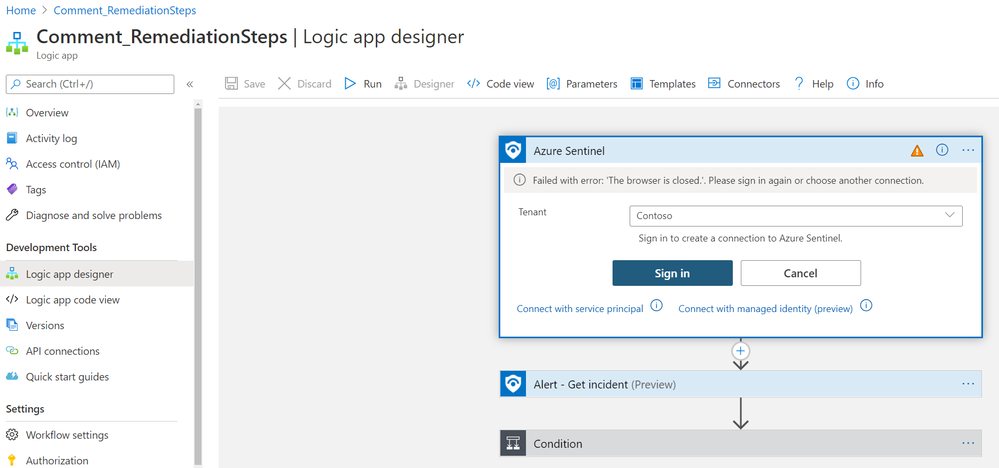Click the API connections link icon
Viewport: 999px width, 468px height.
pos(12,351)
